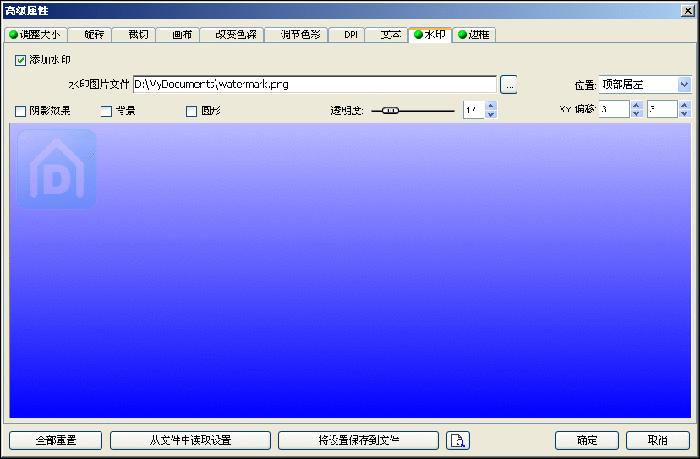This screenshot has width=700, height=459.
Task: Open the 调节色彩 adjust colors tab
Action: click(x=296, y=35)
